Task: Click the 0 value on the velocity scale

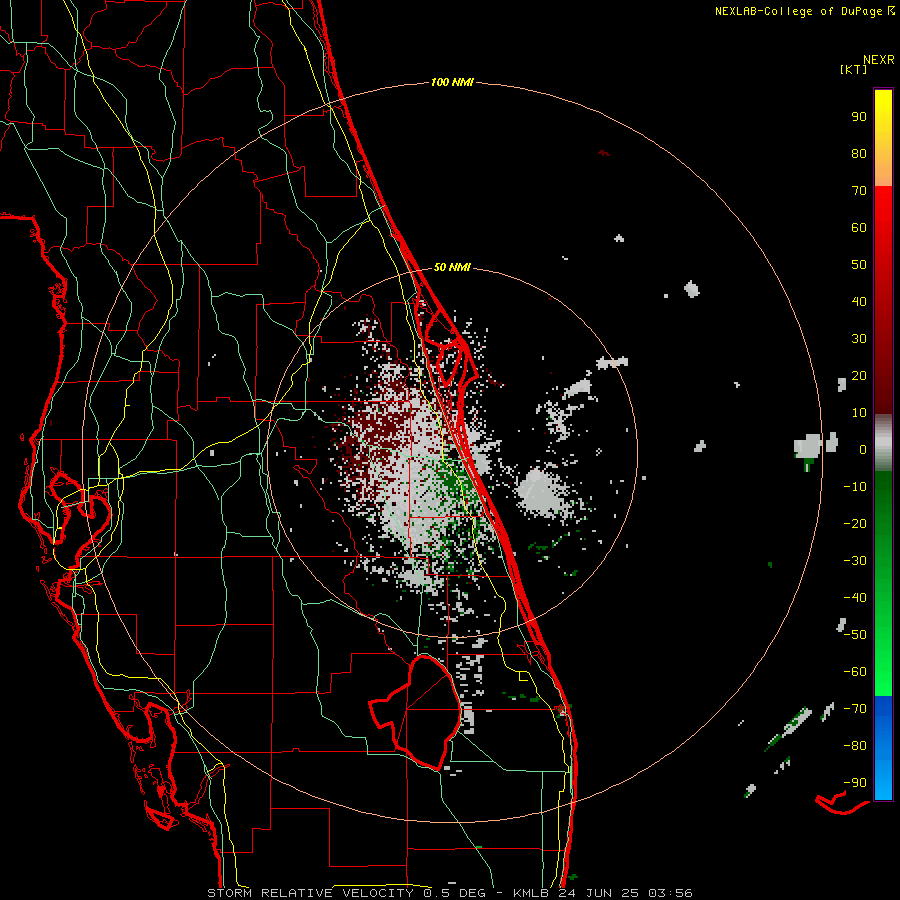Action: click(x=863, y=450)
